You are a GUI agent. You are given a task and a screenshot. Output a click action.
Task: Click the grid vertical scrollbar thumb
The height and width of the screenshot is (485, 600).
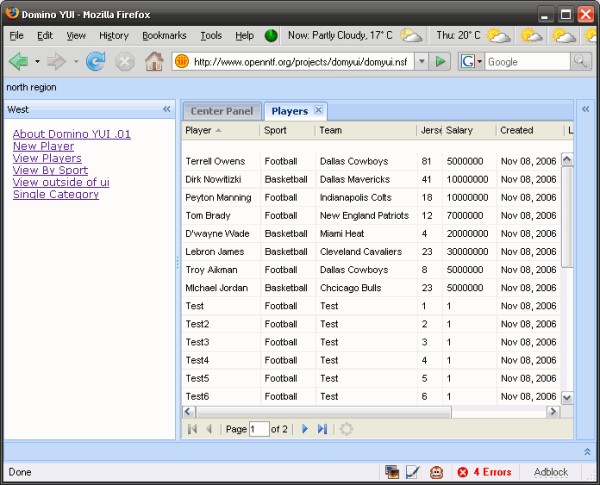click(567, 217)
